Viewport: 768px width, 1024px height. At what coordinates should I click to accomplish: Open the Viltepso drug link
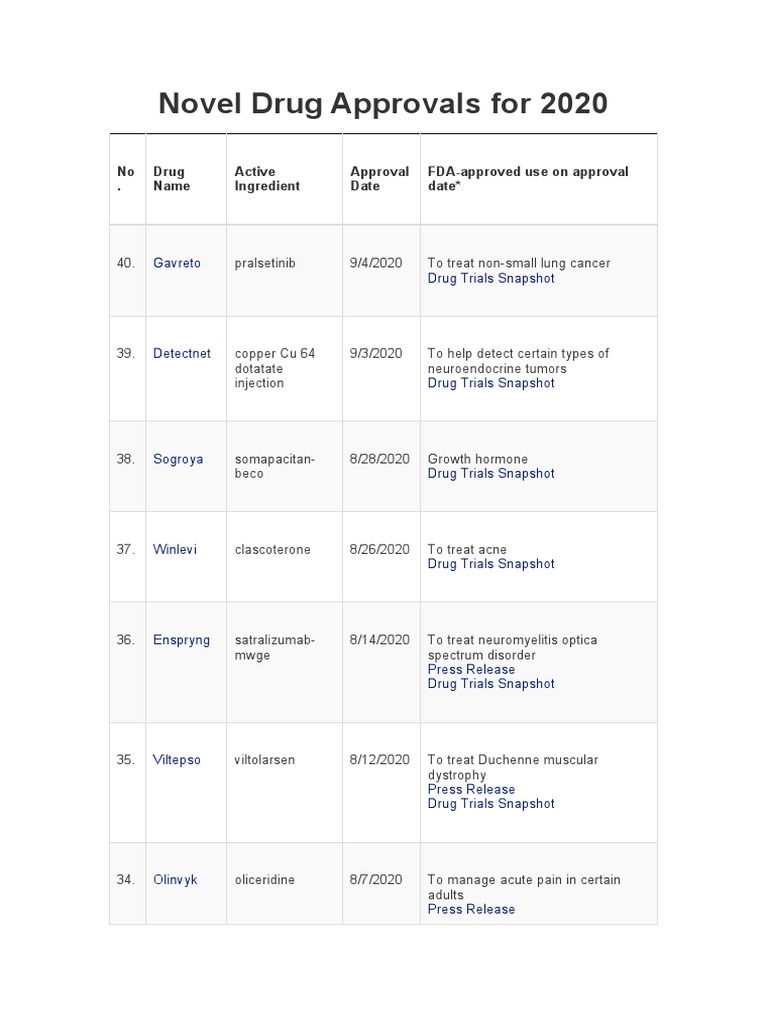tap(177, 759)
